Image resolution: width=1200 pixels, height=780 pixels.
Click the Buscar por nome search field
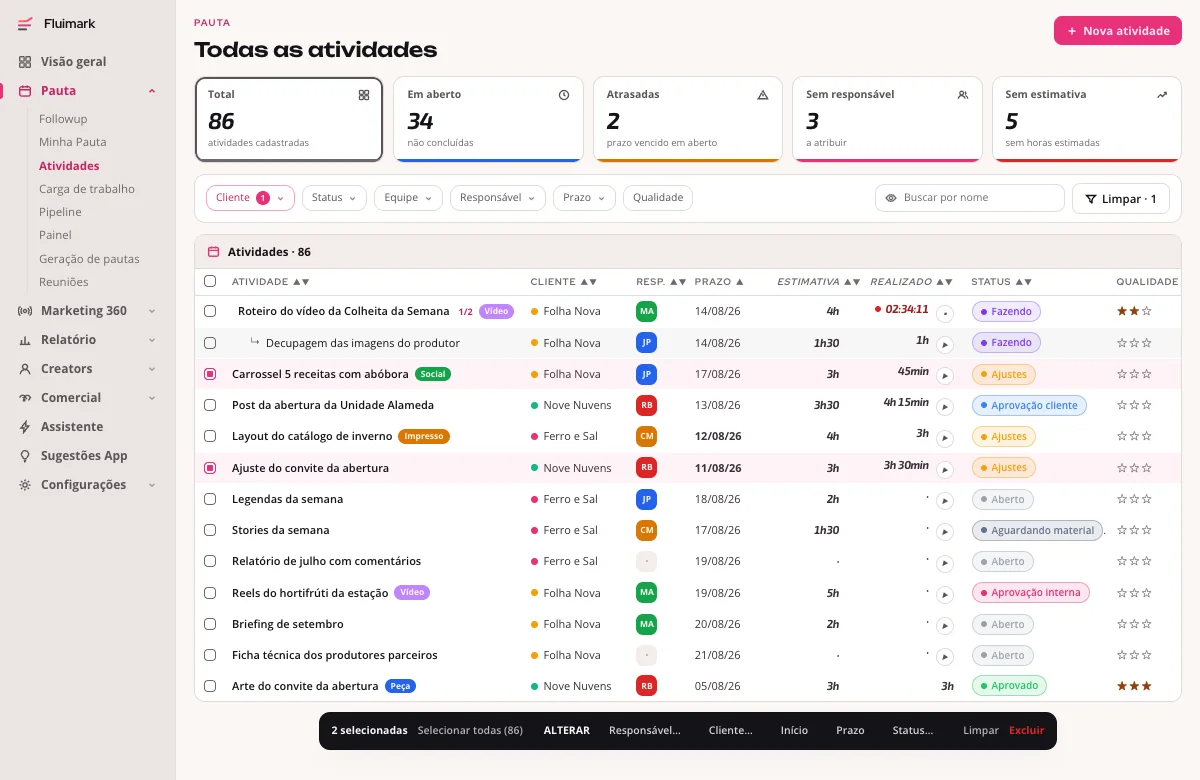point(970,198)
